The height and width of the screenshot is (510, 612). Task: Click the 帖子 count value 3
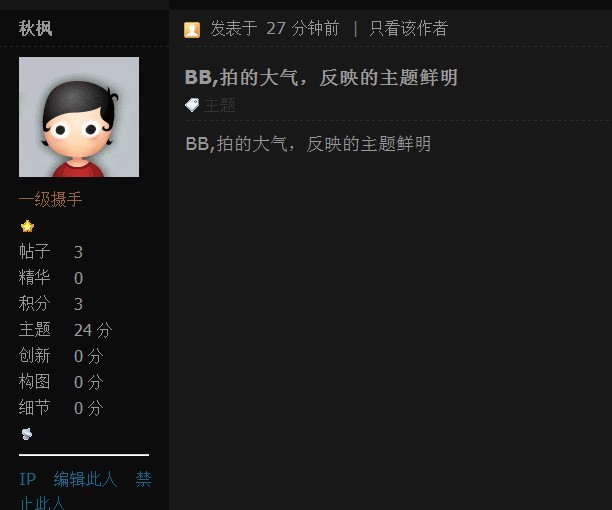78,252
